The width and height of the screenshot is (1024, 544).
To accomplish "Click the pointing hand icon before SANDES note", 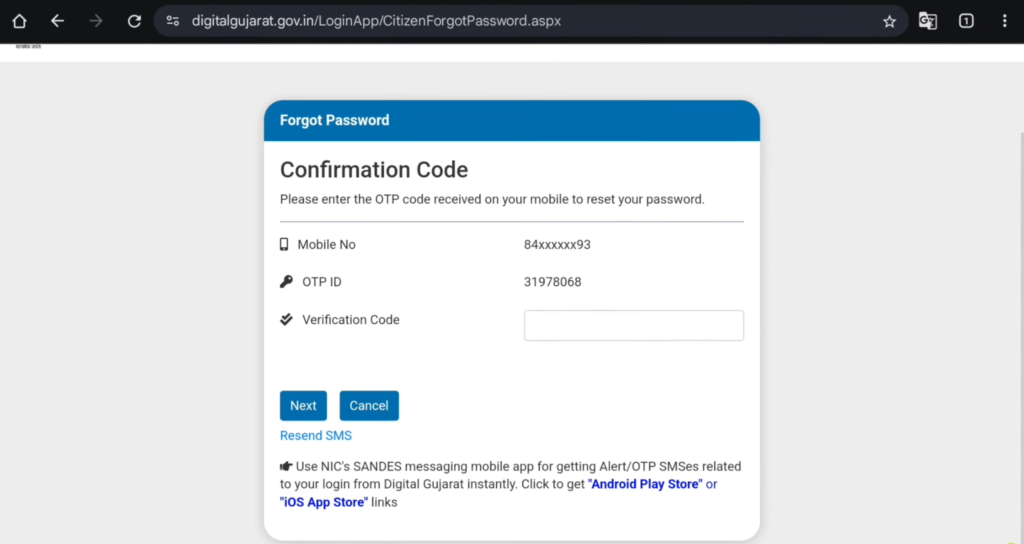I will pyautogui.click(x=286, y=466).
